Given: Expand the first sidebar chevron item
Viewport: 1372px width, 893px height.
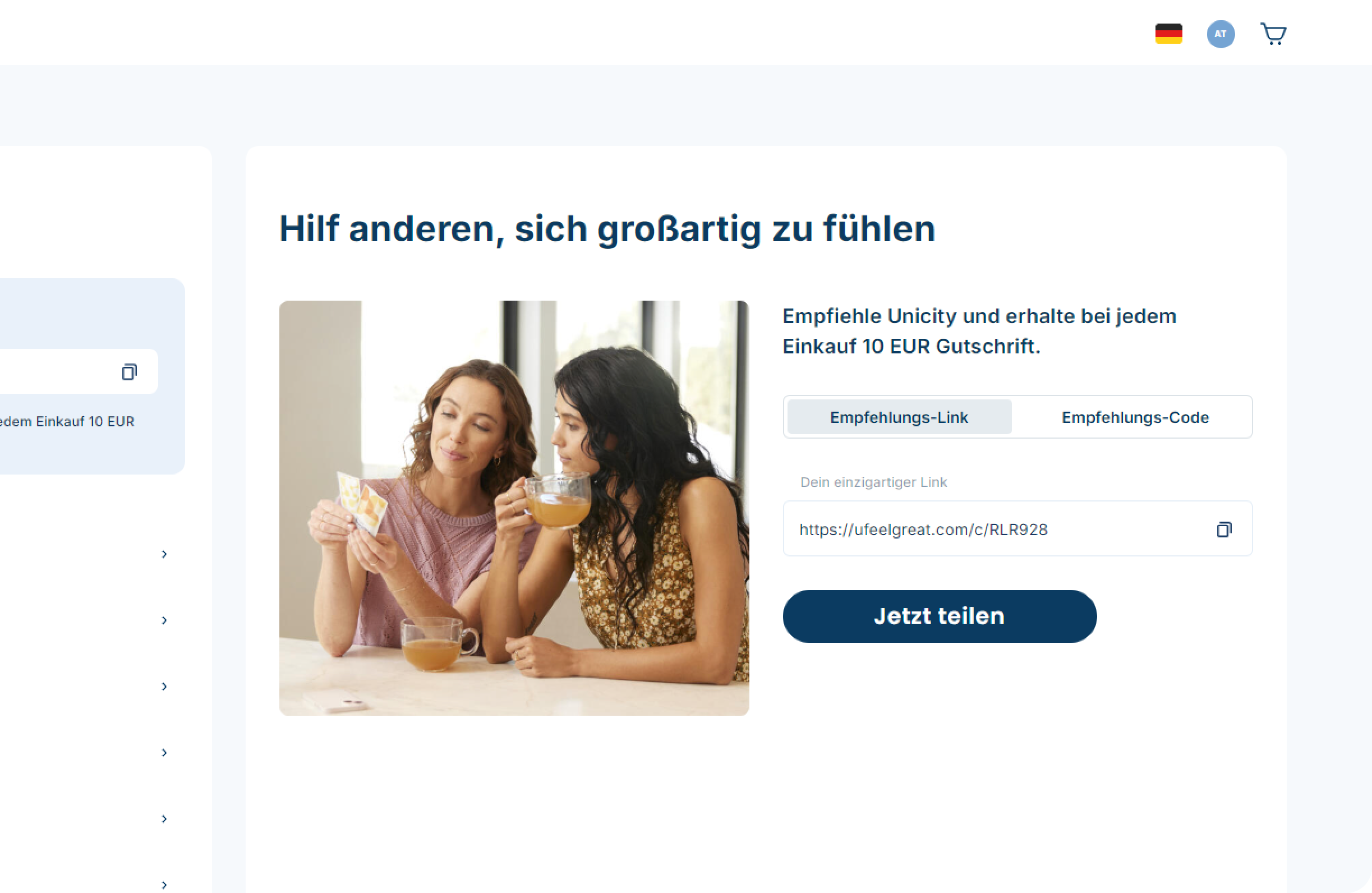Looking at the screenshot, I should (x=164, y=554).
